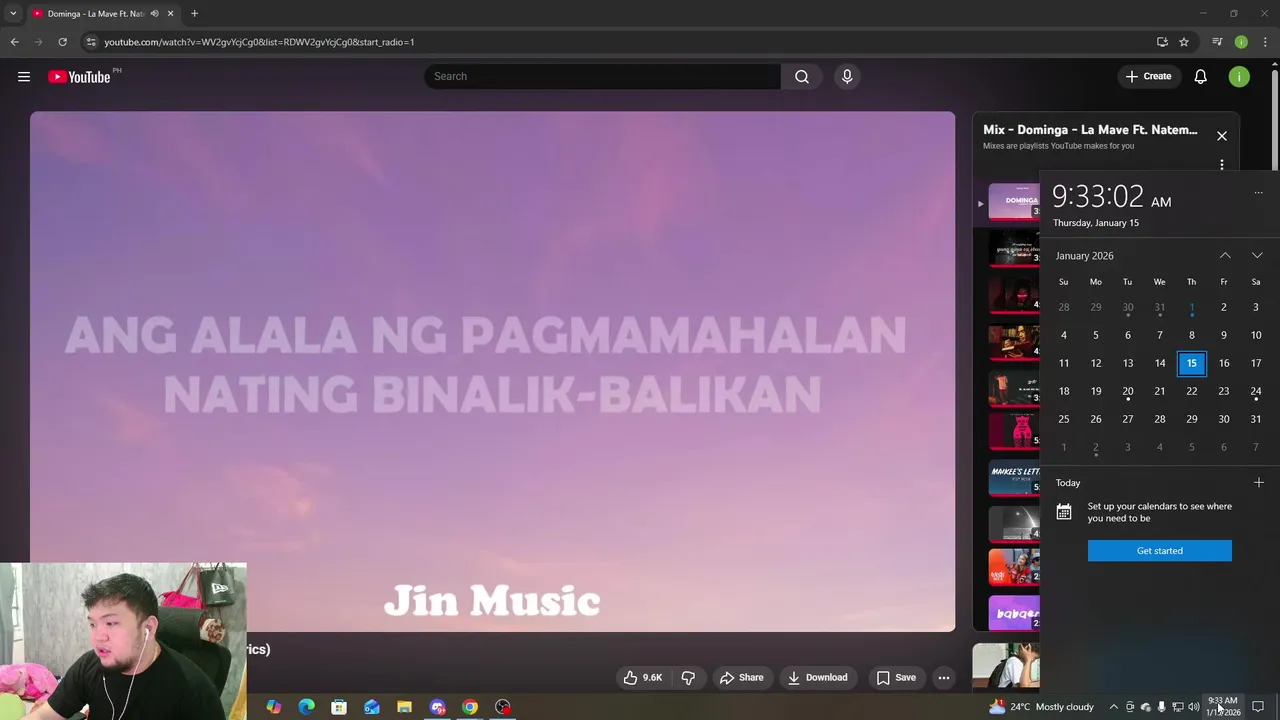Select January 20 in the calendar
Screen dimensions: 1280x720
tap(1127, 391)
